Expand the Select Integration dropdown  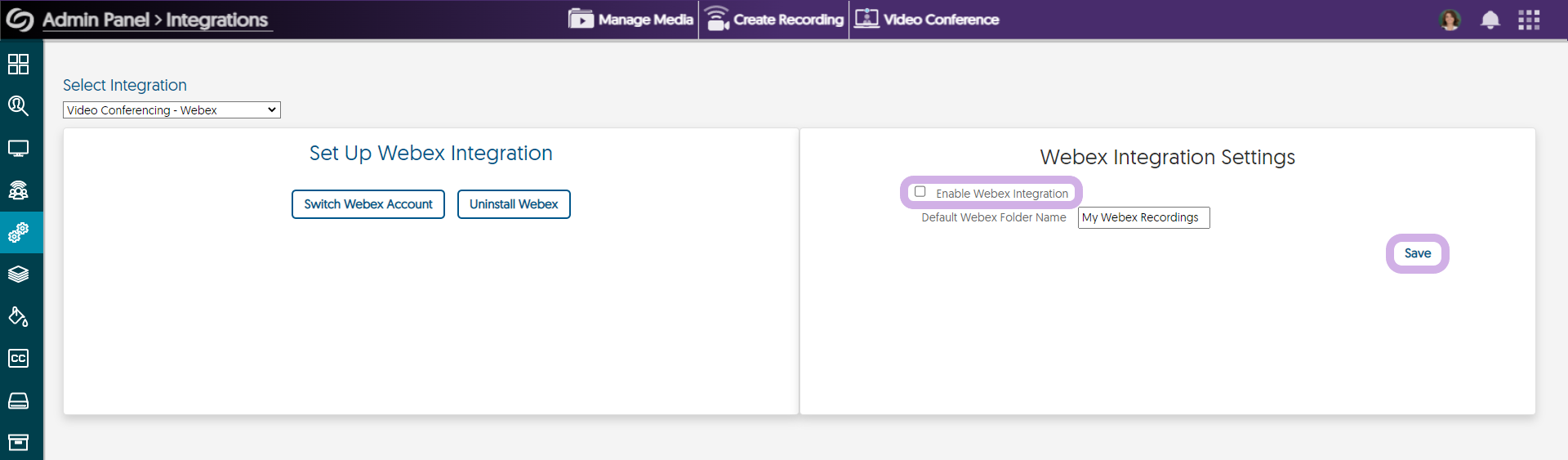coord(171,110)
